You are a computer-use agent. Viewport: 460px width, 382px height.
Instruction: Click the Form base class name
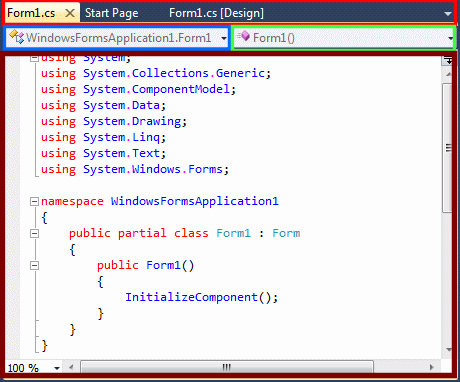[286, 233]
